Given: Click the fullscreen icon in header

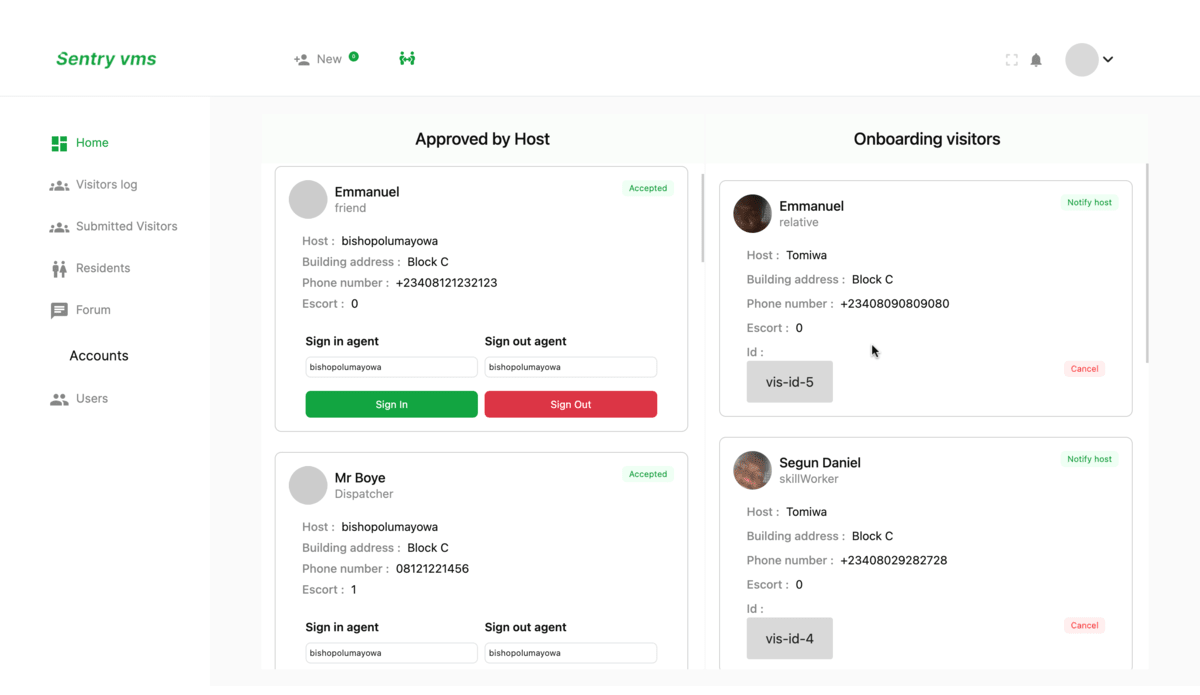Looking at the screenshot, I should point(1011,60).
